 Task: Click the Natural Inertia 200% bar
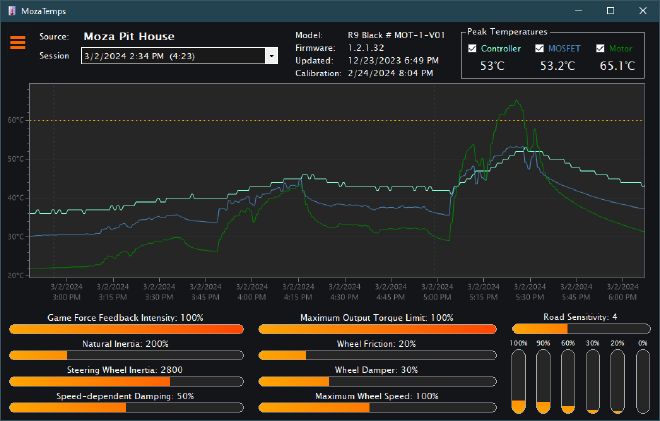point(125,355)
